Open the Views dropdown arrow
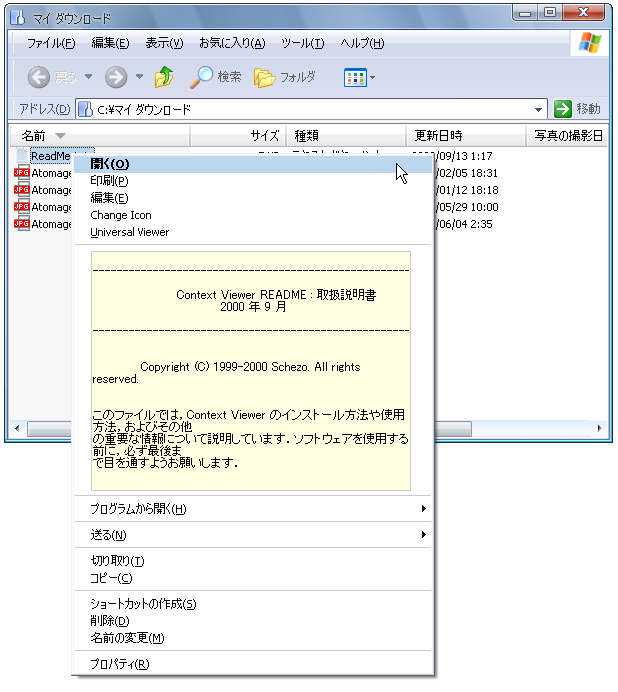The image size is (618, 692). (x=373, y=78)
